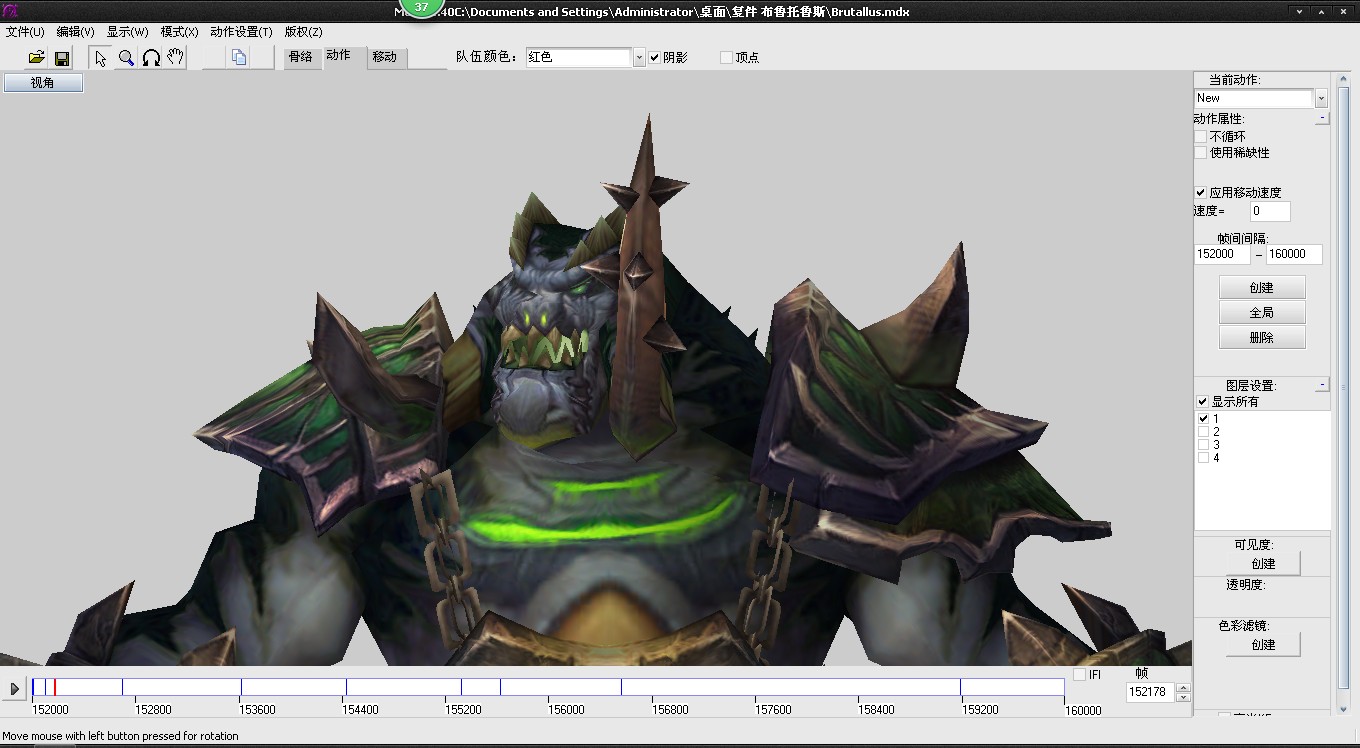Viewport: 1360px width, 748px height.
Task: Save the model with floppy disk icon
Action: (x=62, y=58)
